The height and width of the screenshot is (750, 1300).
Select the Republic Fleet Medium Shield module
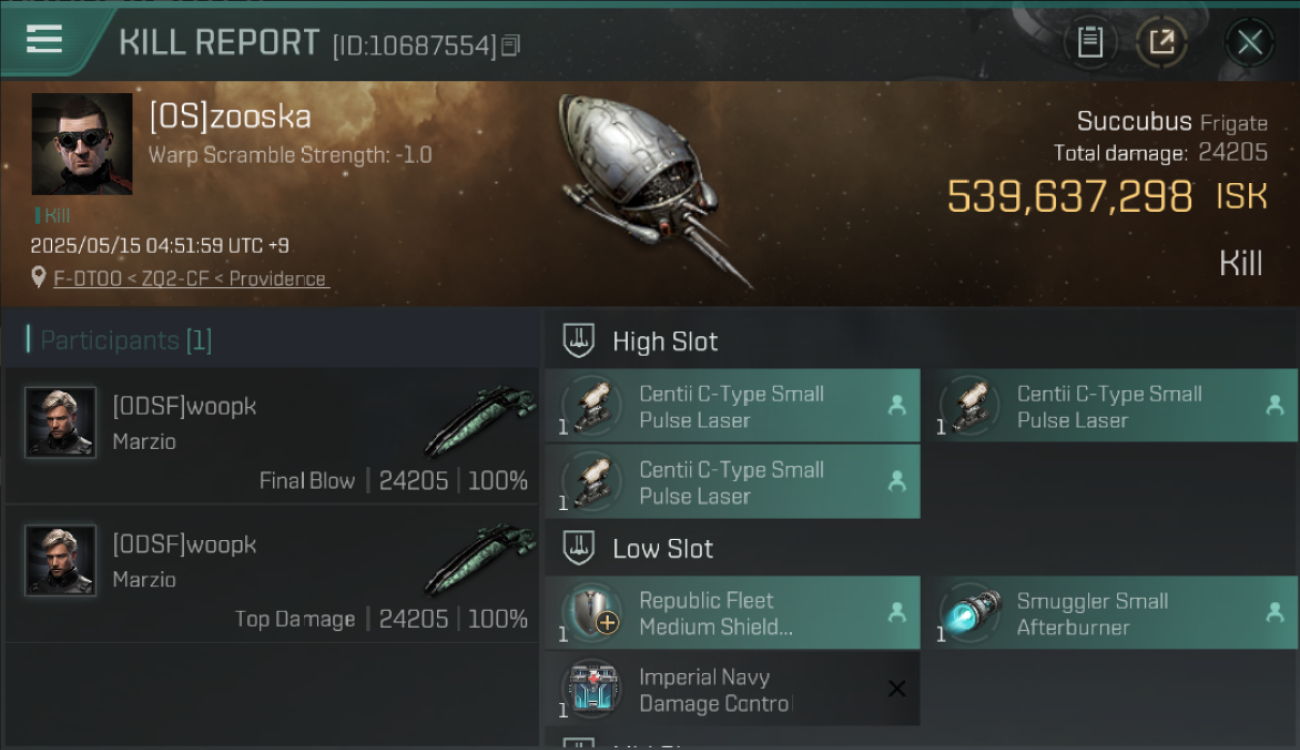pos(732,613)
